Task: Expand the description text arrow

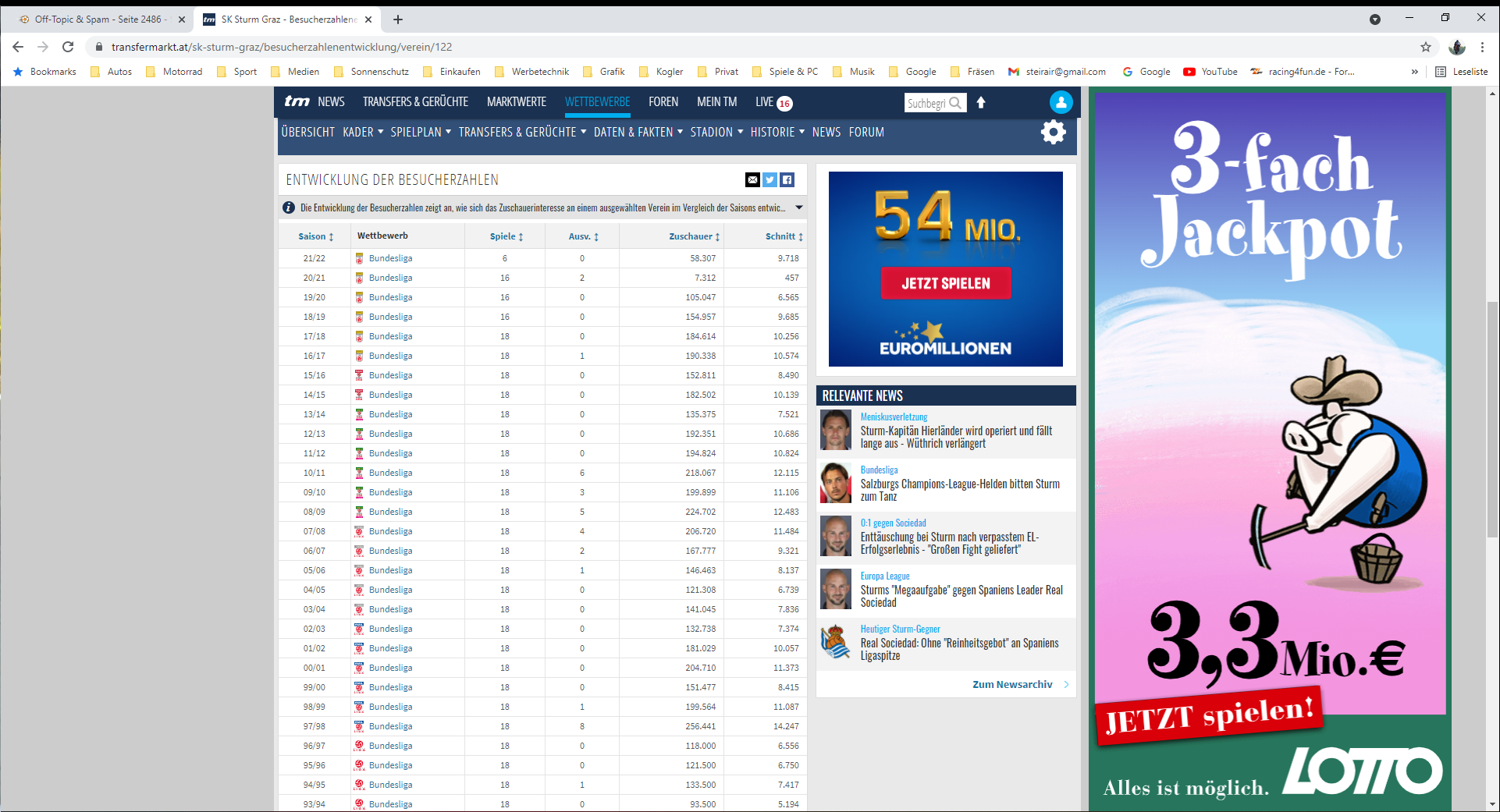Action: (x=799, y=207)
